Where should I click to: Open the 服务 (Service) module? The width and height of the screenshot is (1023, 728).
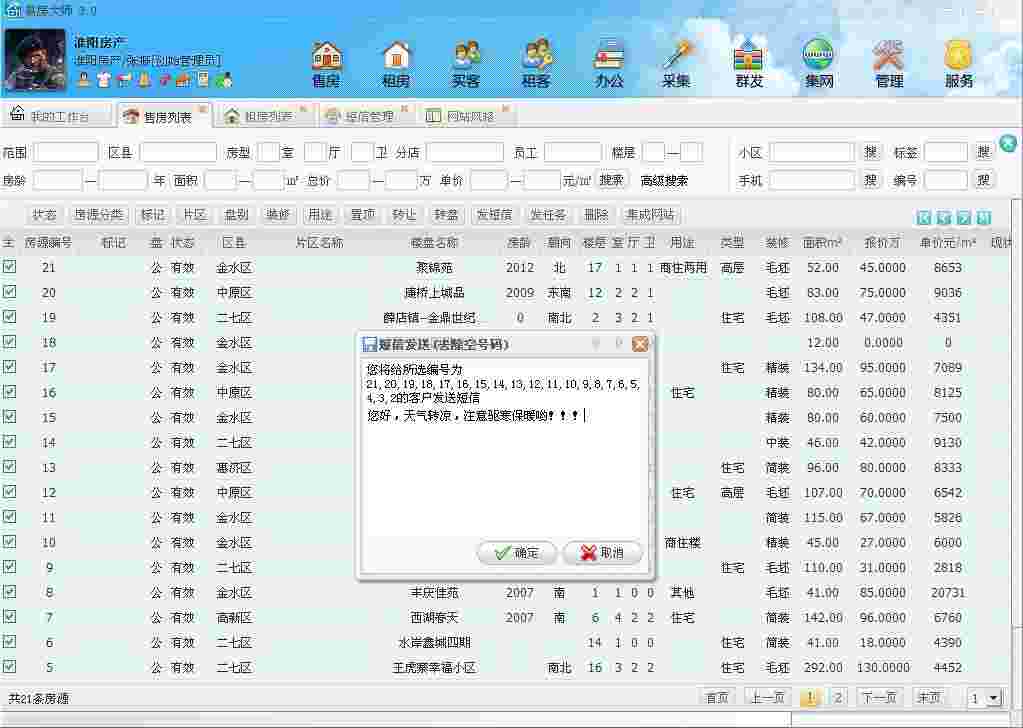tap(958, 62)
